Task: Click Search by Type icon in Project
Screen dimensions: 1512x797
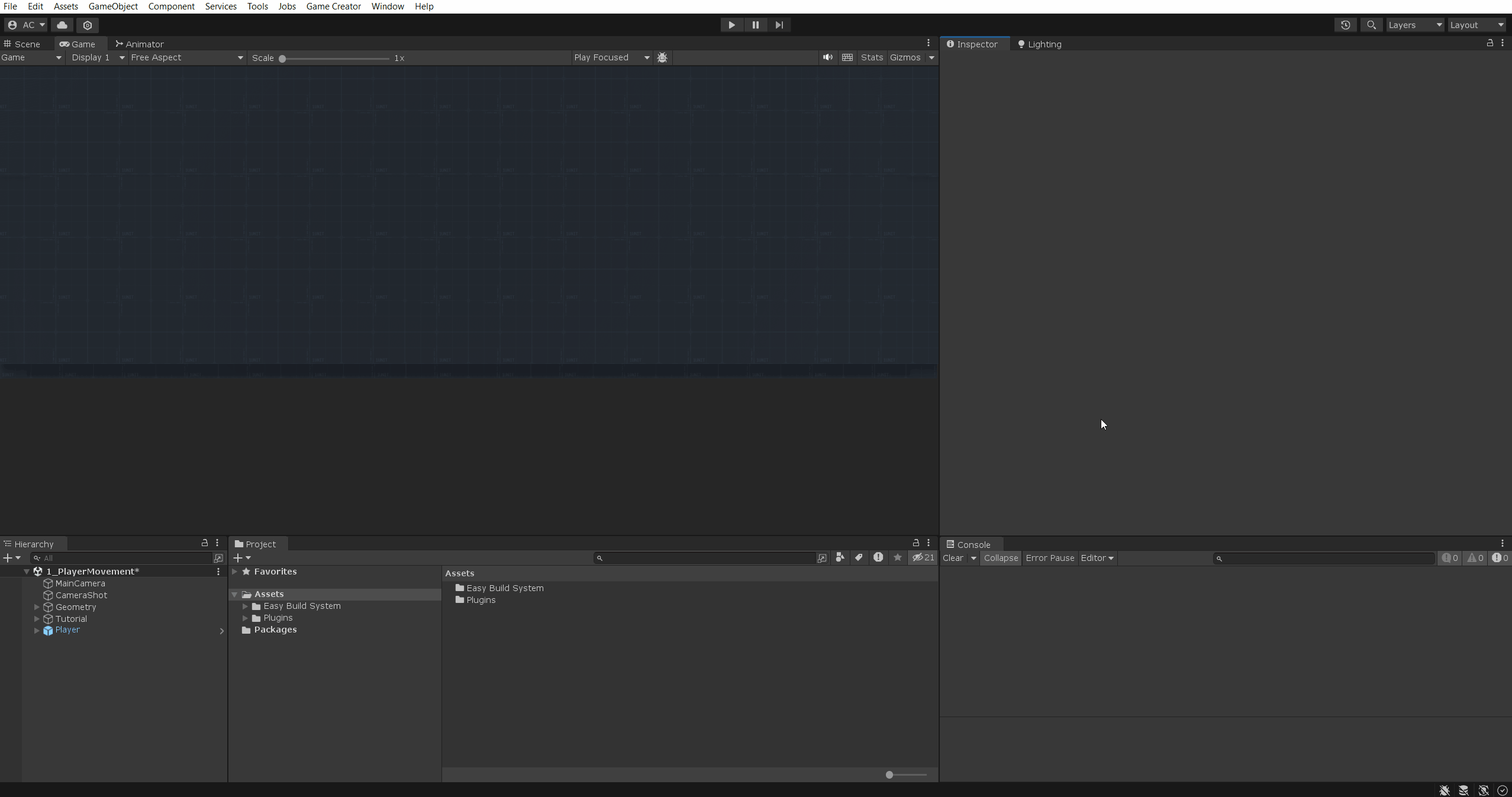Action: click(x=840, y=557)
